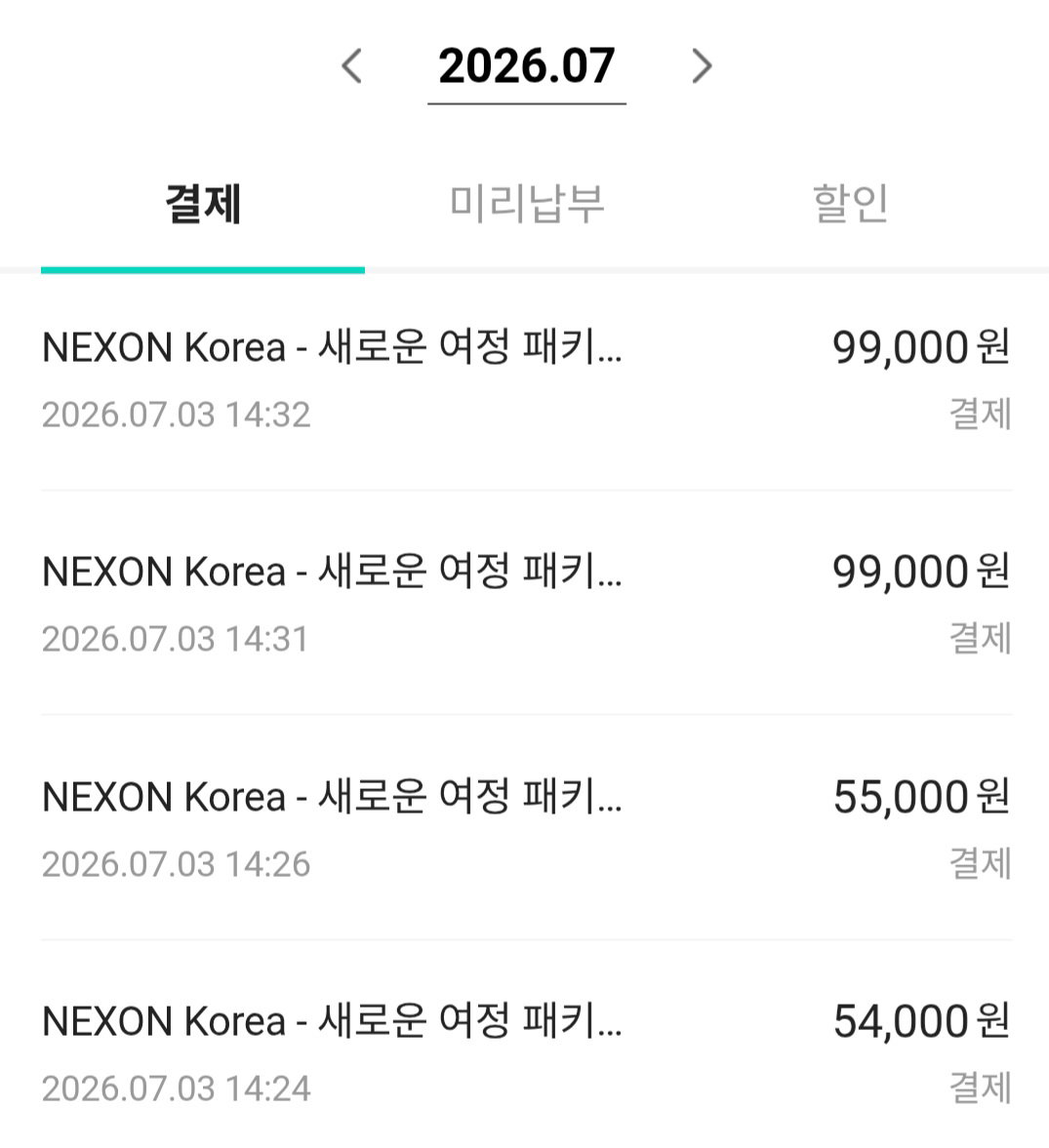Tap the first 99,000원 amount
This screenshot has width=1049, height=1148.
[921, 347]
